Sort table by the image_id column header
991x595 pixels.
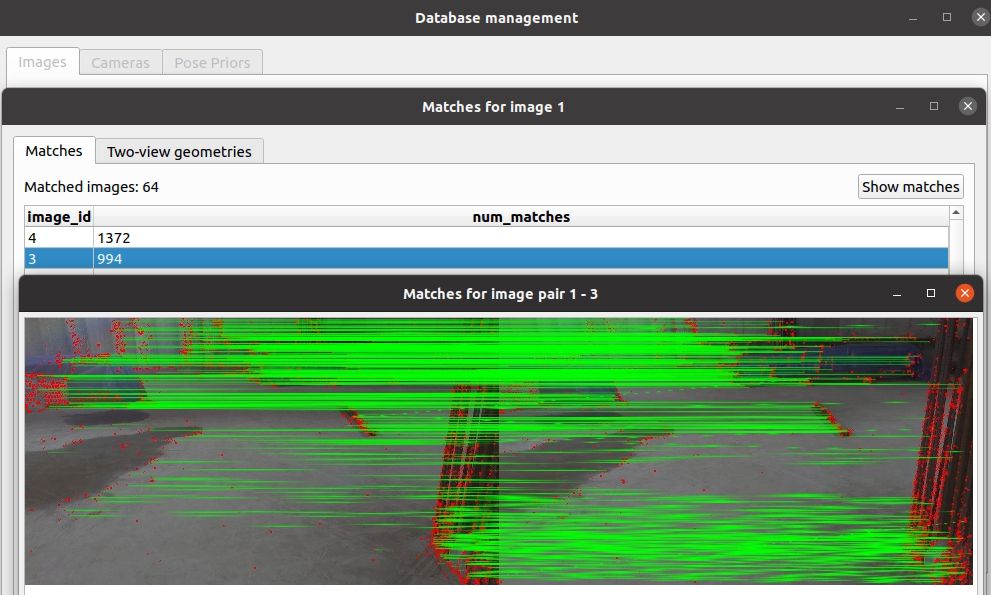59,216
